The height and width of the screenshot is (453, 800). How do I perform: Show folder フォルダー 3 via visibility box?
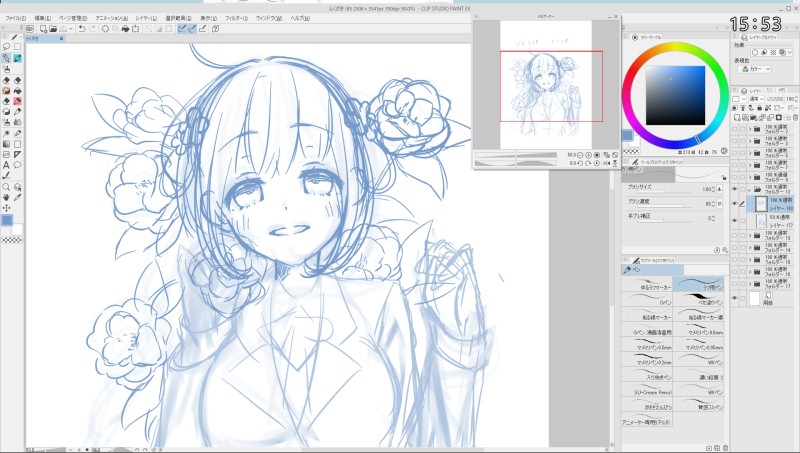point(735,141)
